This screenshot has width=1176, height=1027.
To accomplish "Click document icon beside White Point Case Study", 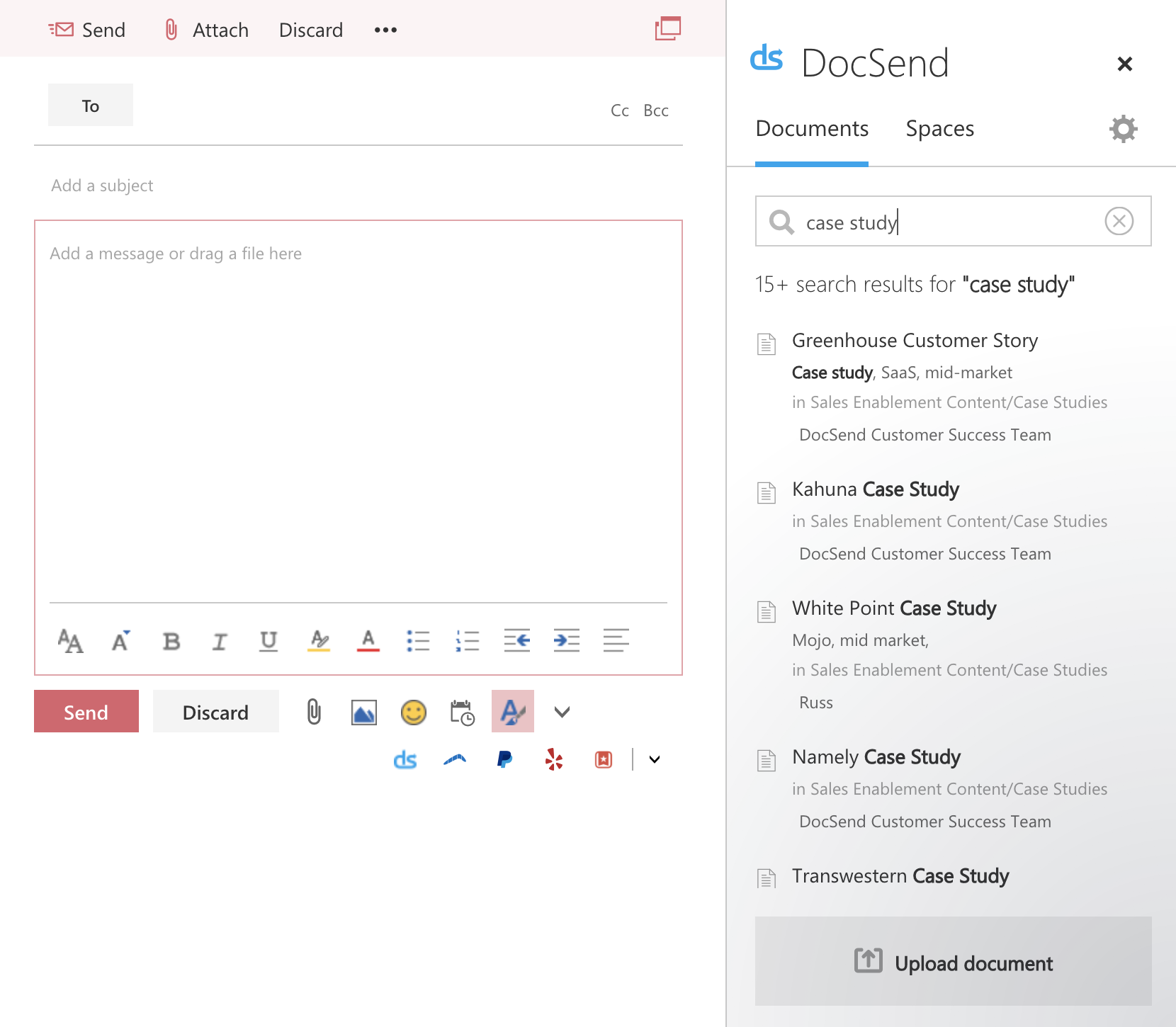I will (x=767, y=611).
